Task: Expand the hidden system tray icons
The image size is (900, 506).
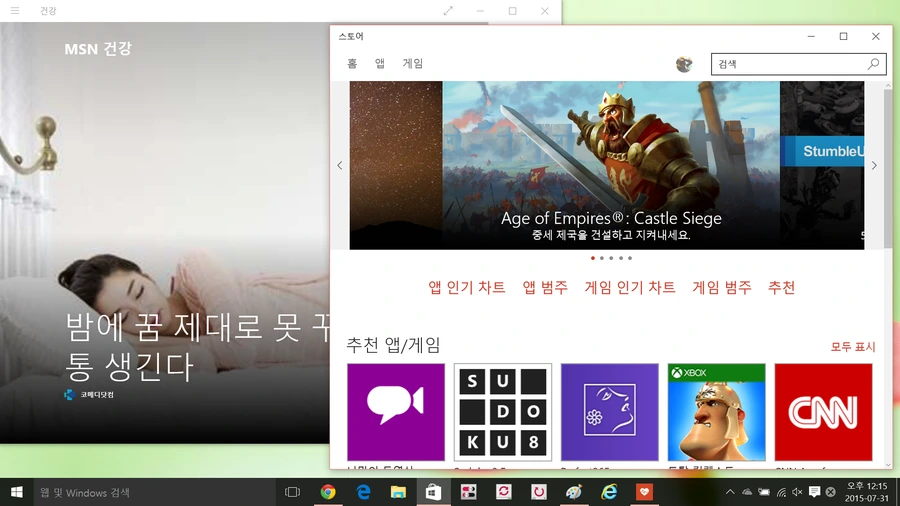Action: [x=730, y=492]
